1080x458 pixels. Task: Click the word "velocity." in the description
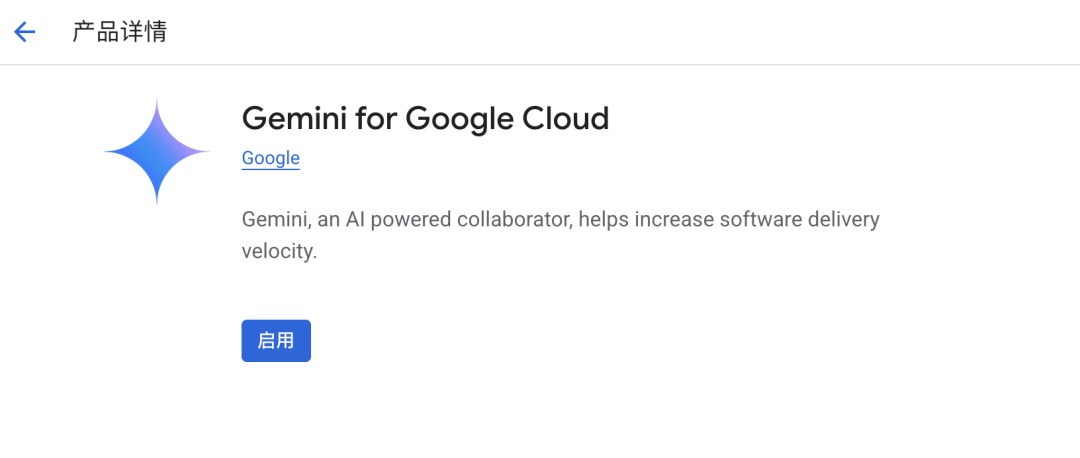pyautogui.click(x=280, y=251)
